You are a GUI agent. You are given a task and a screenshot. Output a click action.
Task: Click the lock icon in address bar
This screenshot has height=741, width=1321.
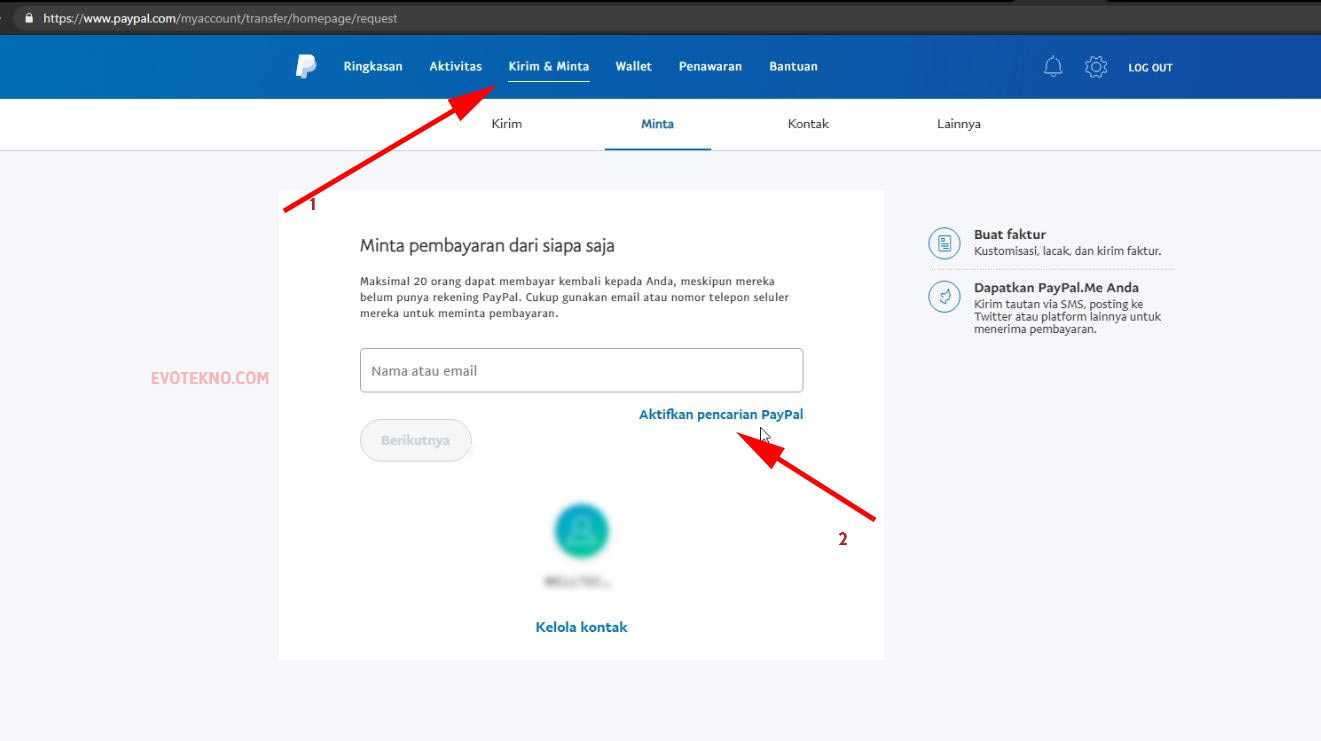click(x=27, y=18)
